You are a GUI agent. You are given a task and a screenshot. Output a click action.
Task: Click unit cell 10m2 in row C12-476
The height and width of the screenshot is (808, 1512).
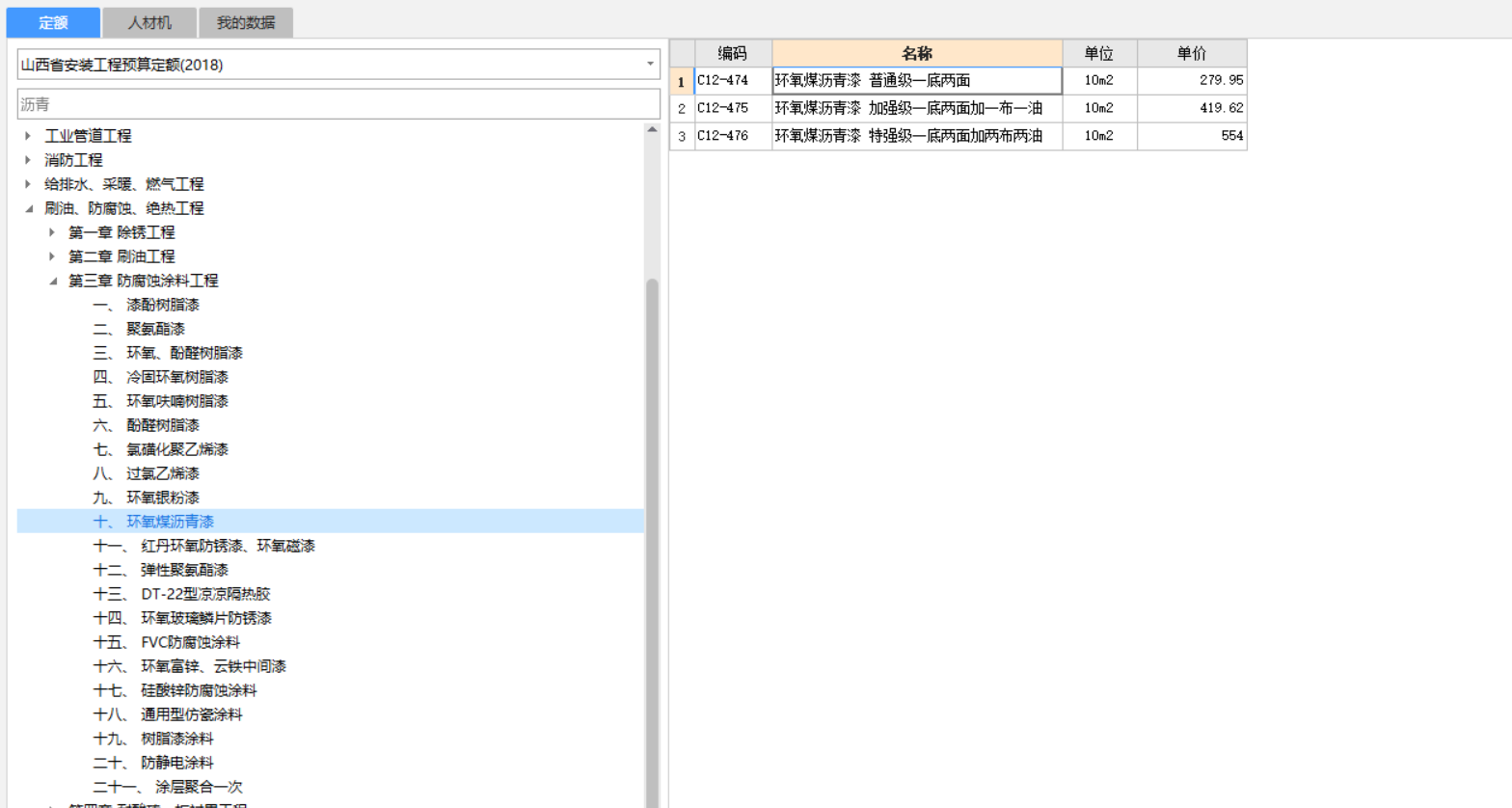point(1099,137)
